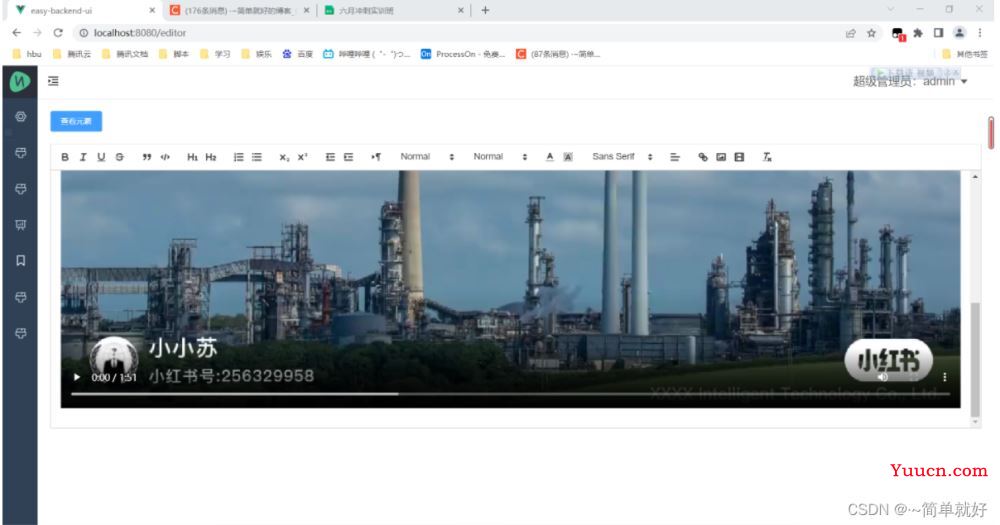
Task: Mute the video with the speaker icon
Action: pos(883,377)
